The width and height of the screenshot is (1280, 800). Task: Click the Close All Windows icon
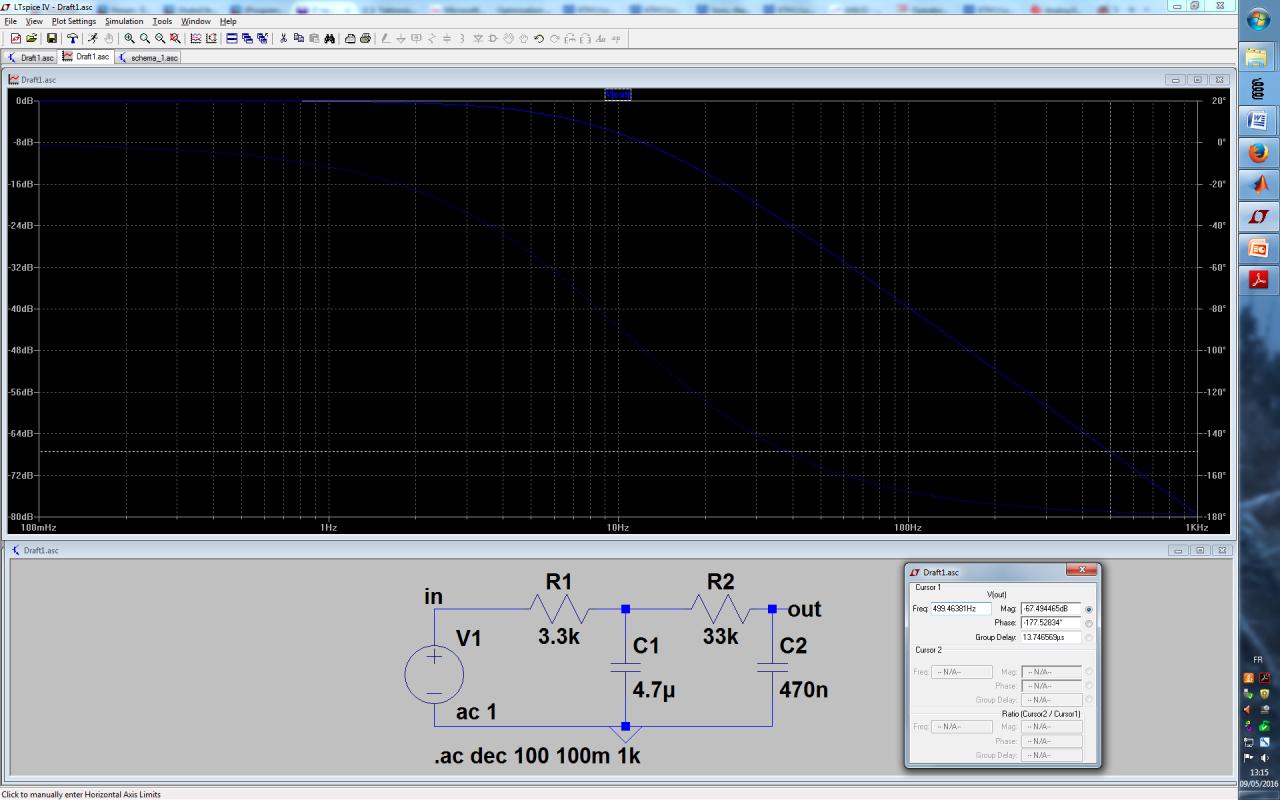click(x=262, y=39)
